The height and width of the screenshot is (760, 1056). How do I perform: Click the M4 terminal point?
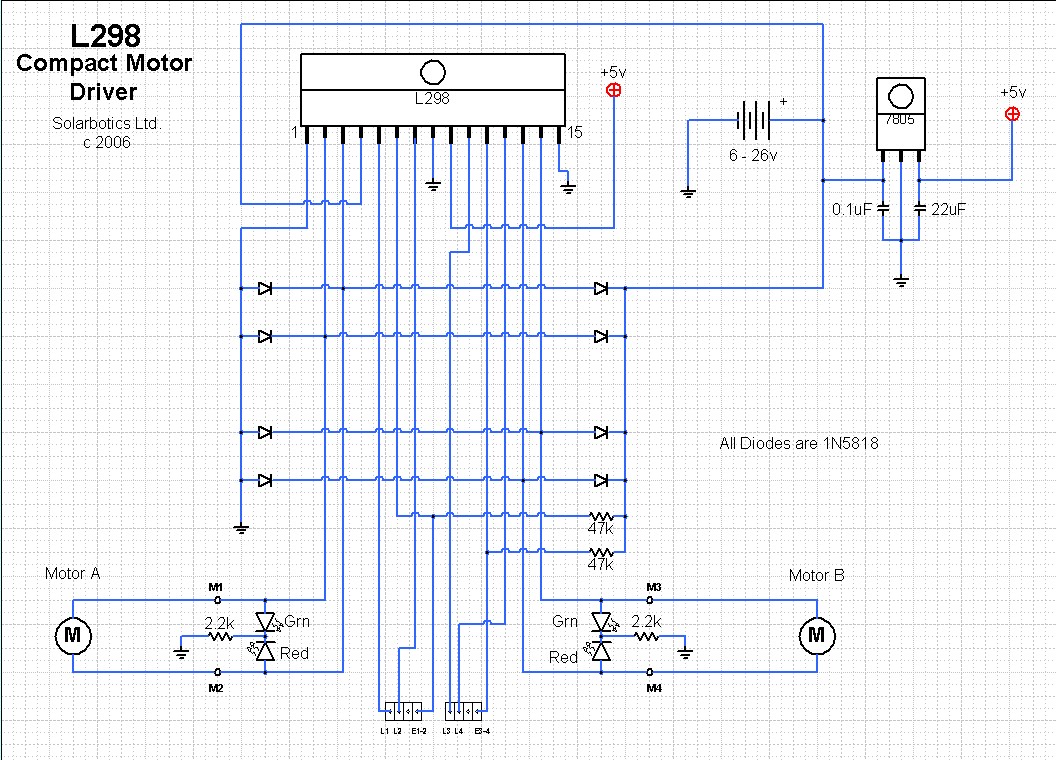650,672
